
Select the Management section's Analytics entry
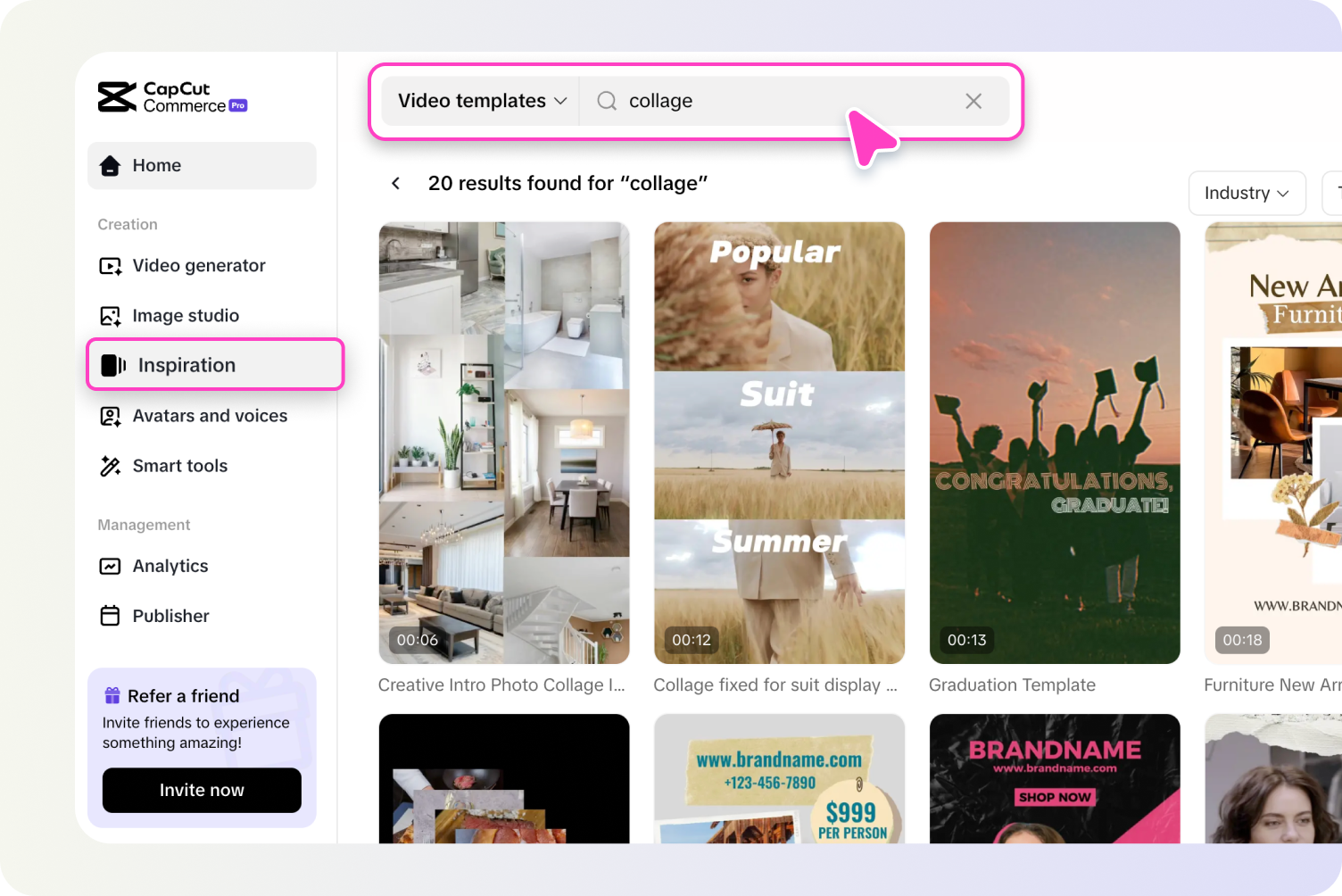170,565
